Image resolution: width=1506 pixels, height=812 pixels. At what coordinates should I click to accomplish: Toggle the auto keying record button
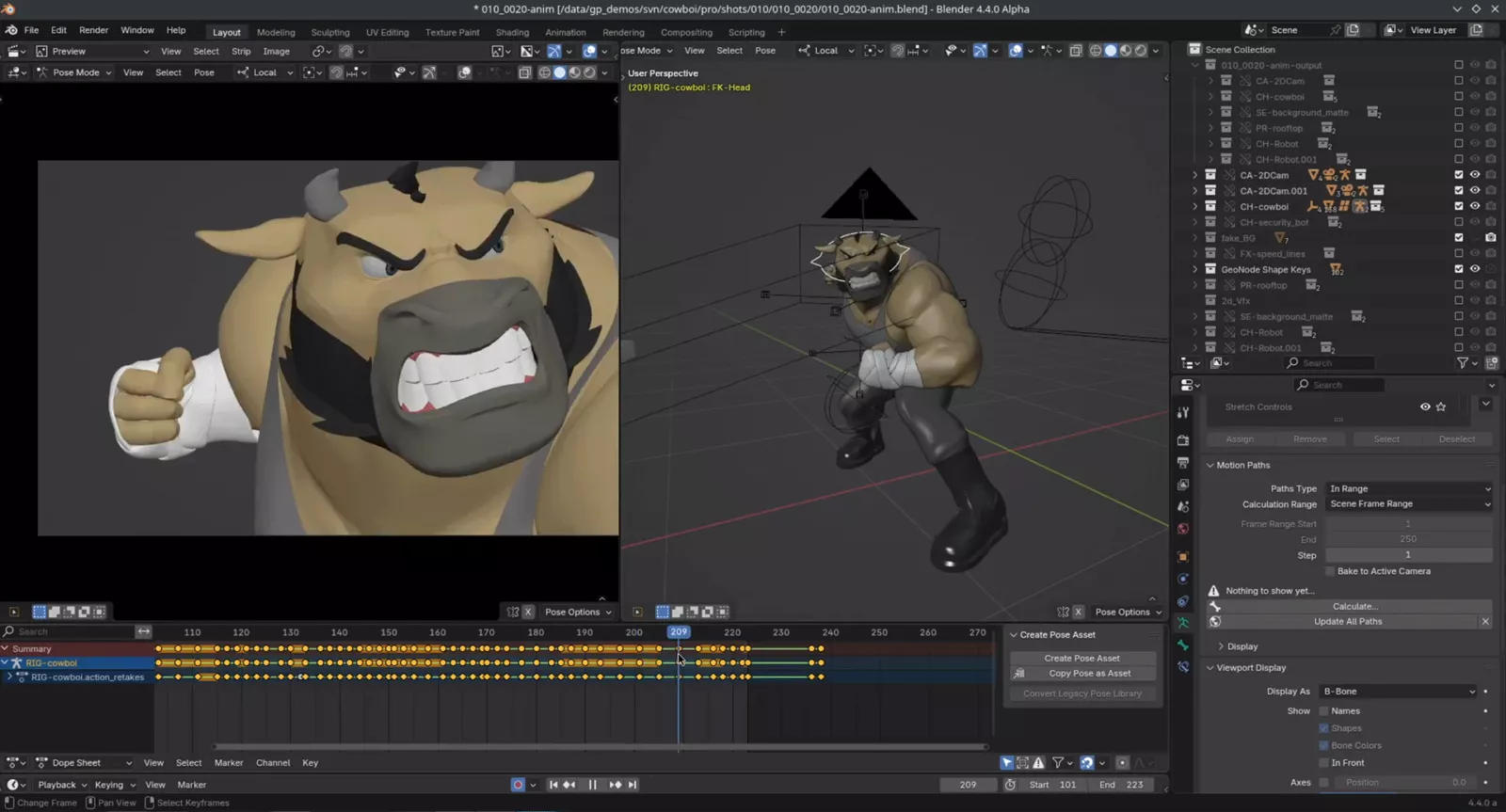518,785
